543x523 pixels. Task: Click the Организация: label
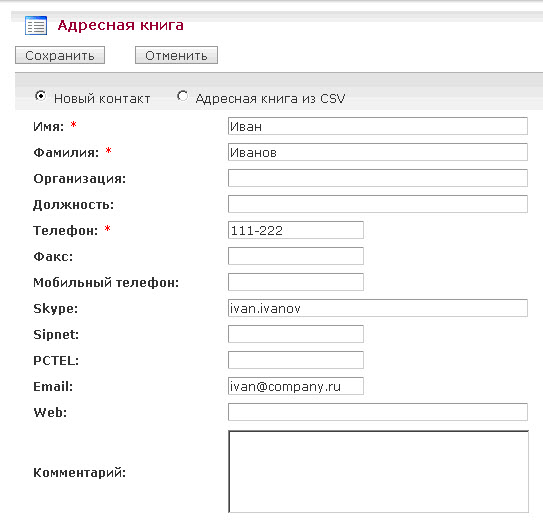pos(80,179)
